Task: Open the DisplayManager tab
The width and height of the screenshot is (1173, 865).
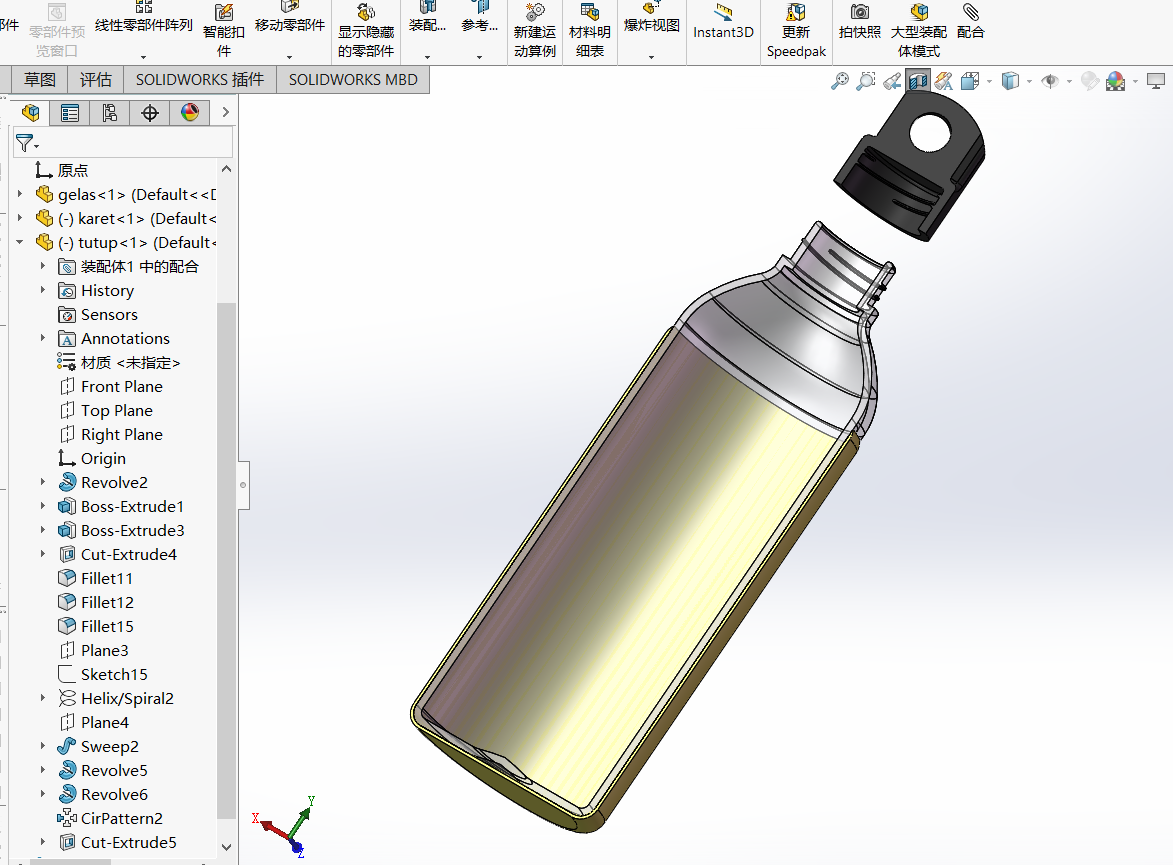Action: [190, 113]
